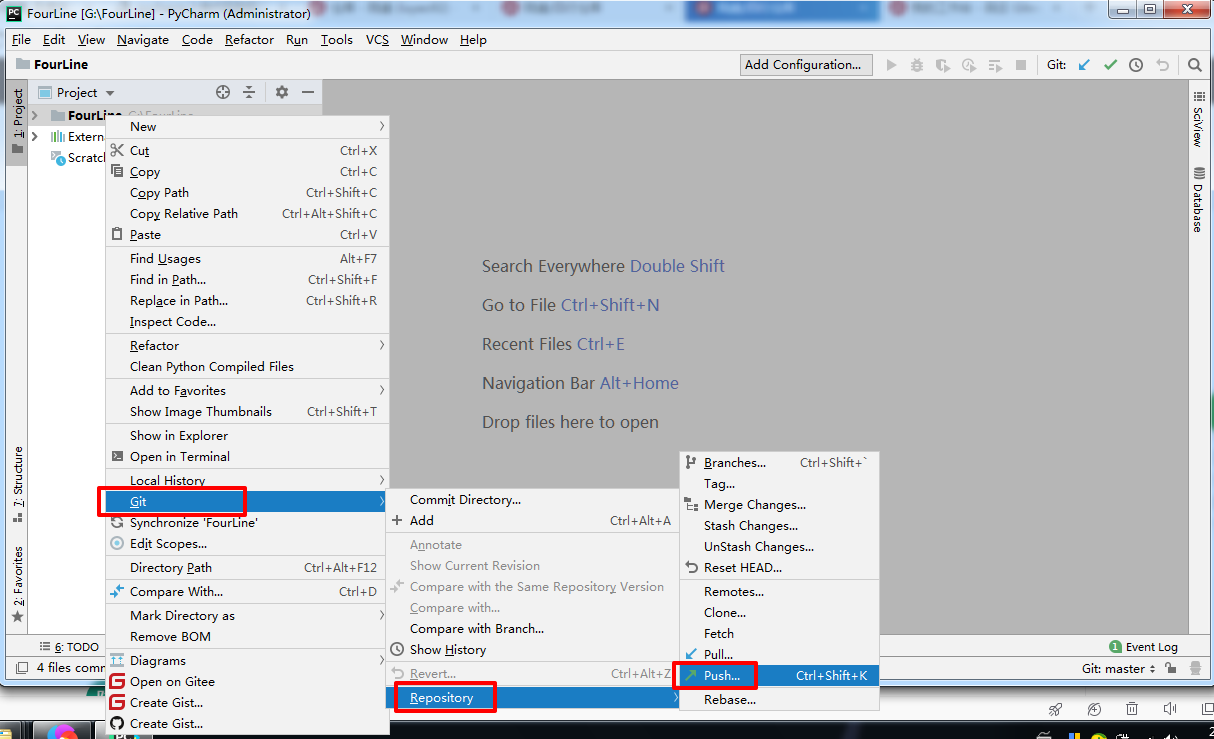1214x739 pixels.
Task: Select Show History in Git submenu
Action: pyautogui.click(x=533, y=649)
